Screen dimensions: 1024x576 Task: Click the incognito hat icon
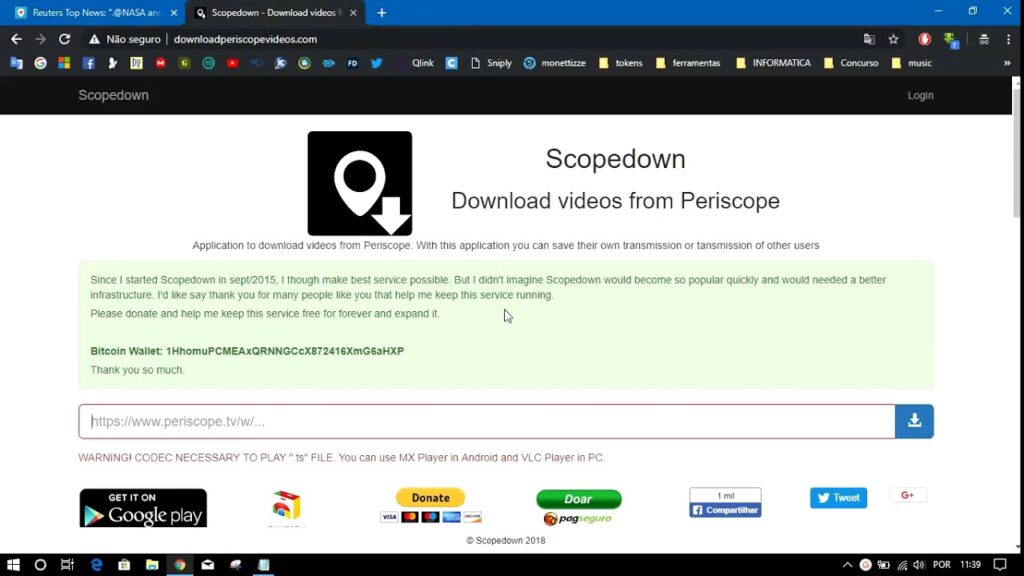click(x=984, y=39)
